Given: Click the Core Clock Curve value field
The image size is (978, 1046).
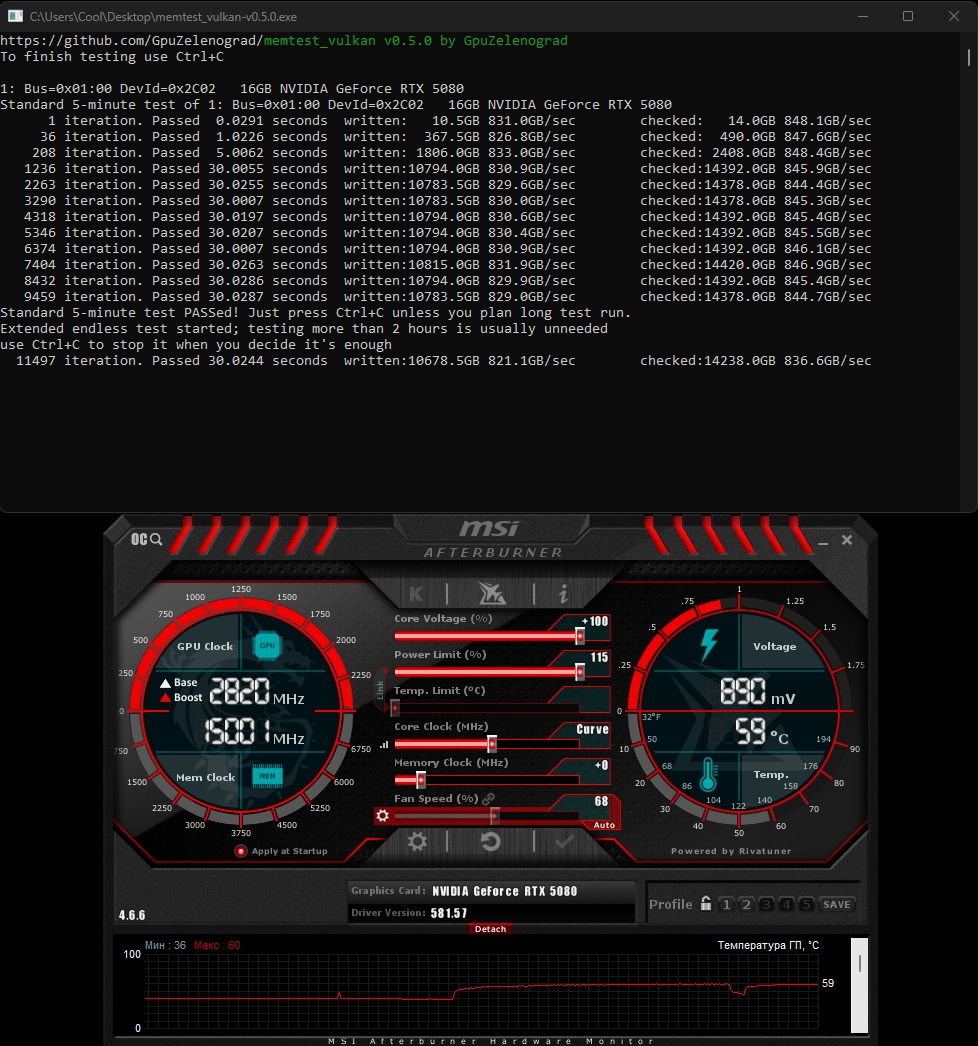Looking at the screenshot, I should tap(592, 729).
